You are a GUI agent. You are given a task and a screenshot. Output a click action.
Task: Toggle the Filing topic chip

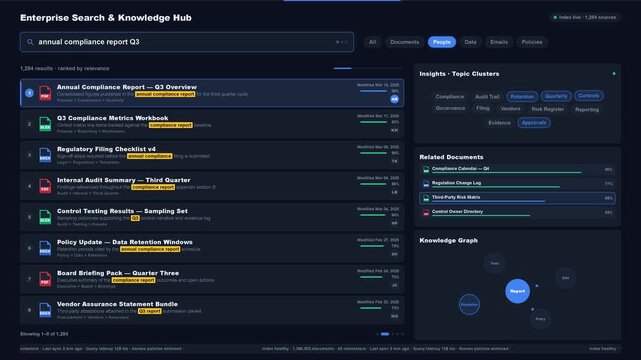click(482, 108)
